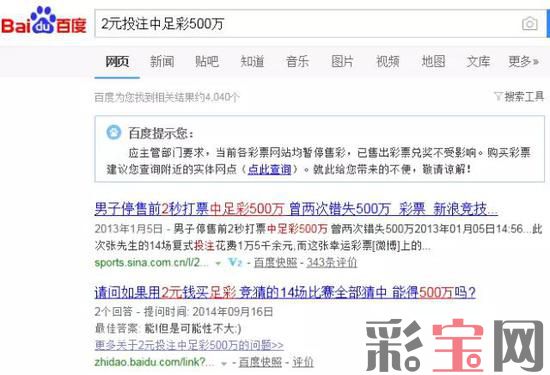Image resolution: width=550 pixels, height=375 pixels.
Task: Open the 343条评价 link
Action: [x=332, y=263]
